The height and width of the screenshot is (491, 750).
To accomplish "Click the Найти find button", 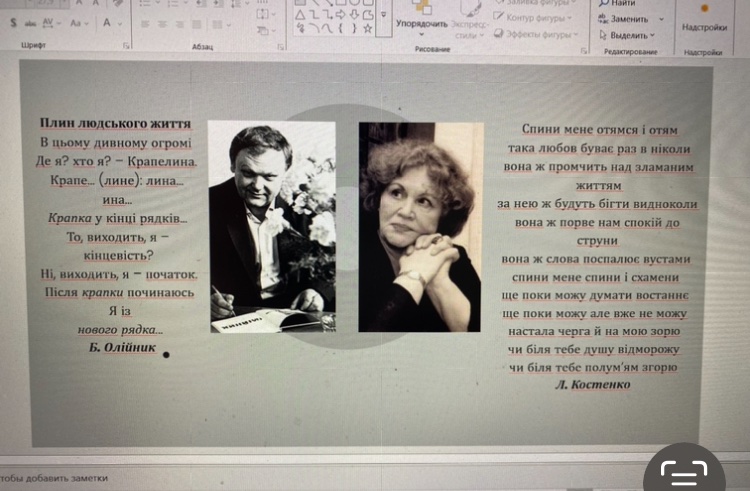I will (x=617, y=3).
